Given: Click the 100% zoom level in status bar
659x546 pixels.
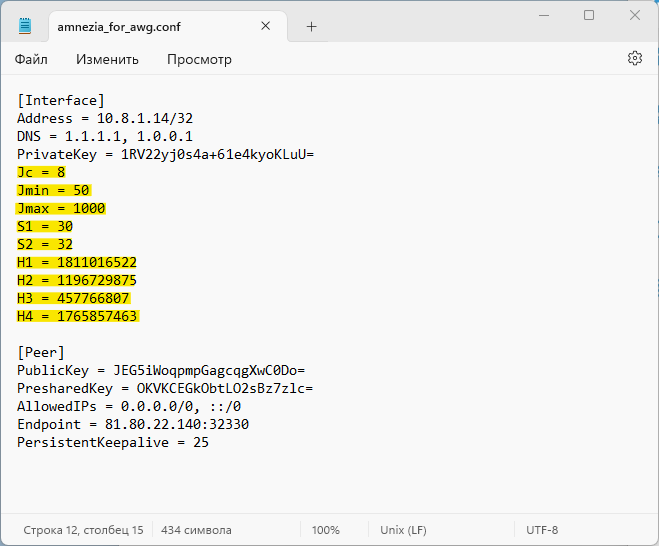Looking at the screenshot, I should 325,530.
